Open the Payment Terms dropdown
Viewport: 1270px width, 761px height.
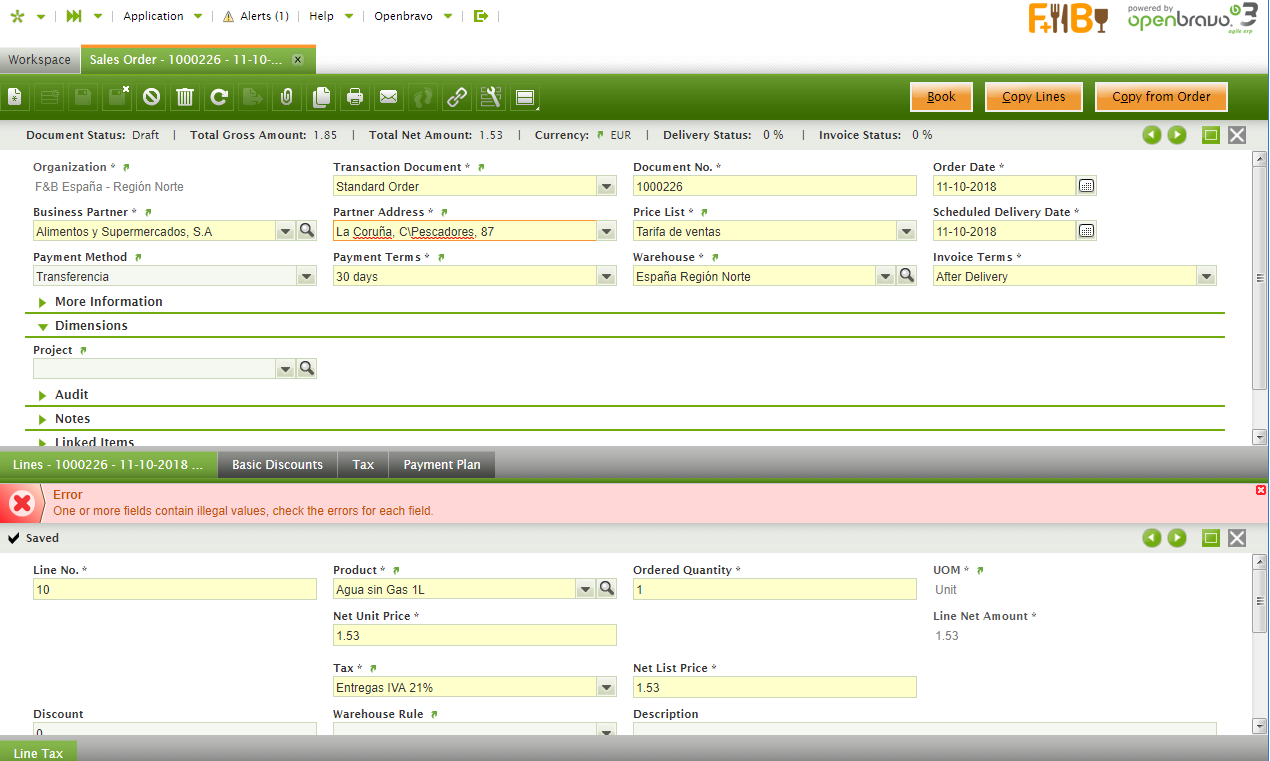pyautogui.click(x=606, y=277)
